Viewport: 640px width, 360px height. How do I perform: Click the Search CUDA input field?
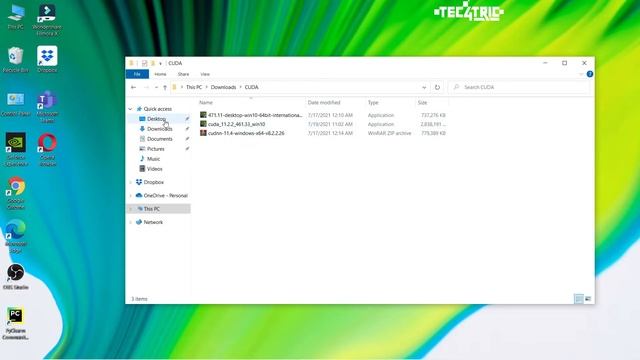[519, 87]
